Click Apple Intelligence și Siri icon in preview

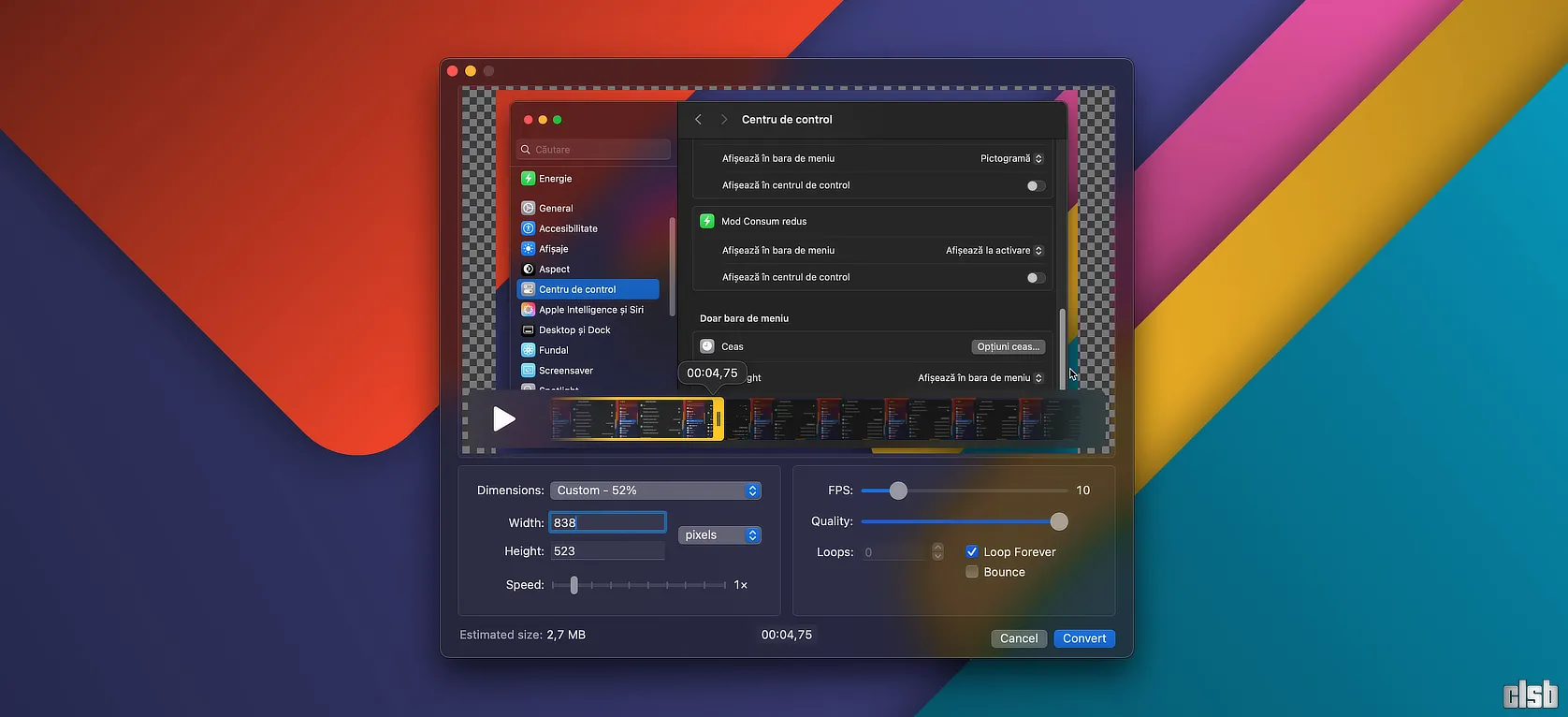(529, 310)
